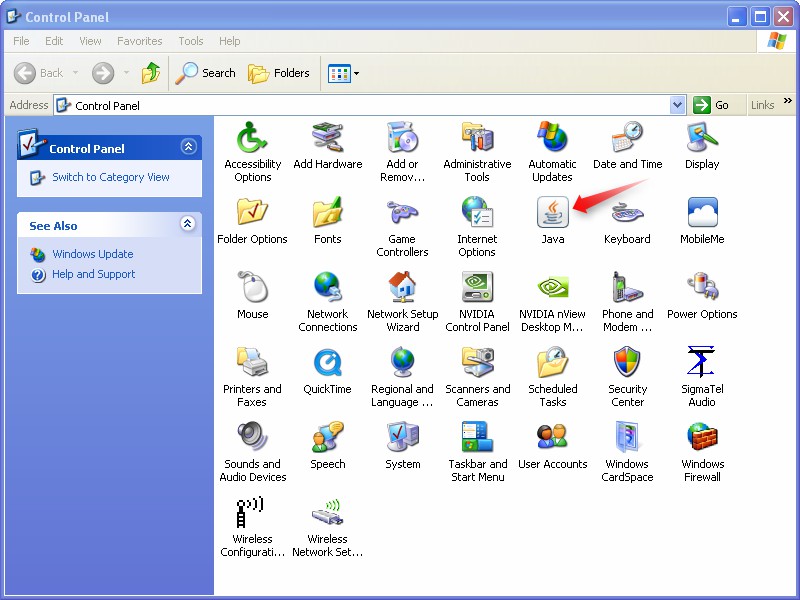Collapse the Control Panel sidebar section
Screen dimensions: 800x600
[x=188, y=146]
